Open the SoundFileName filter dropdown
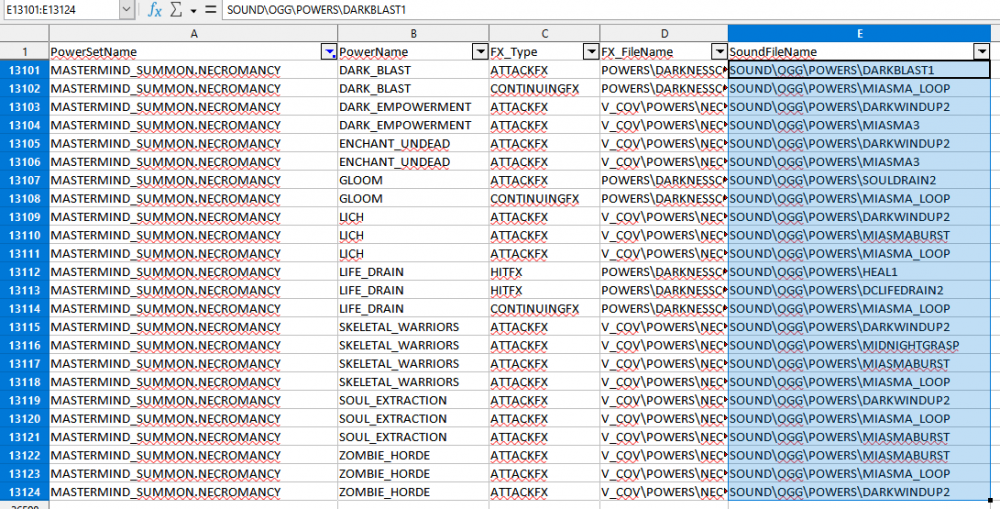This screenshot has height=509, width=1000. click(x=981, y=52)
